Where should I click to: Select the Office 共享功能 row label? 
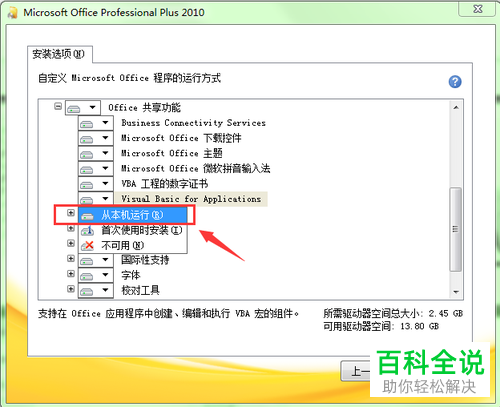[x=145, y=108]
